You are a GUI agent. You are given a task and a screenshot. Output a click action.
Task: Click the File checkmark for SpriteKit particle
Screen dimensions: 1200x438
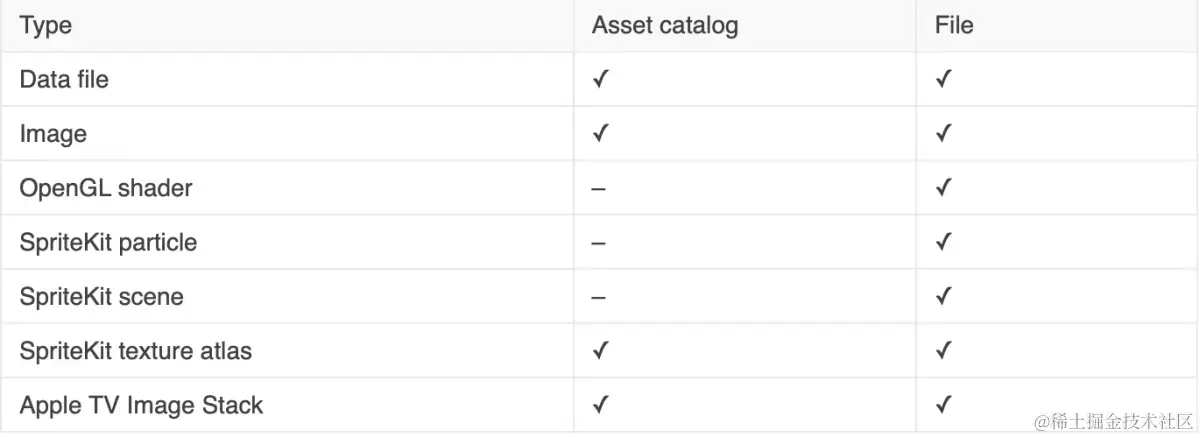[943, 243]
